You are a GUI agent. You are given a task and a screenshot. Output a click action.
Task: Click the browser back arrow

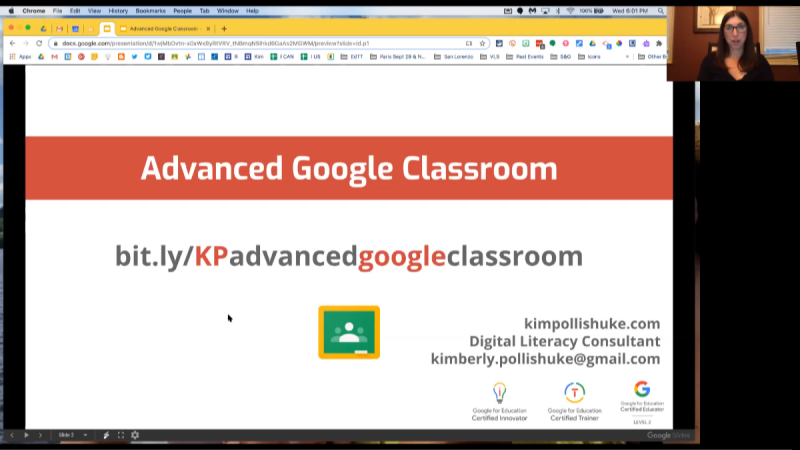(12, 43)
